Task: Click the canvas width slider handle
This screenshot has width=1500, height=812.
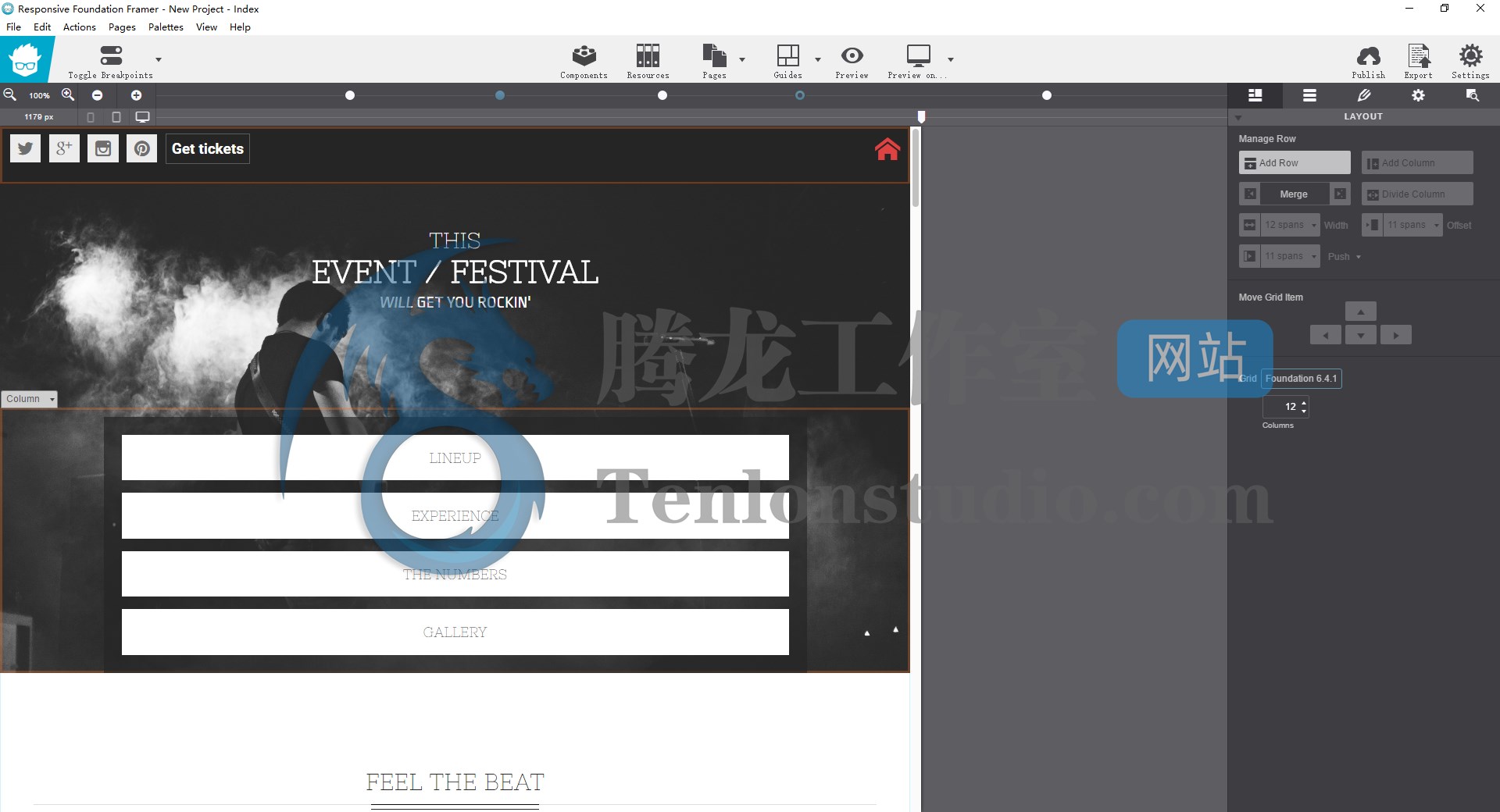Action: [921, 117]
